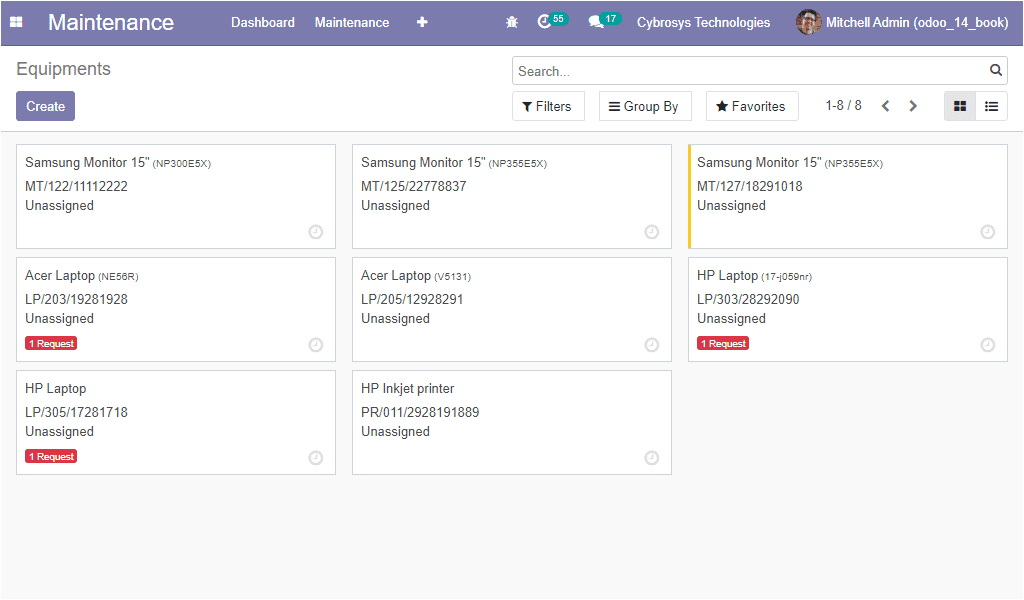Open 1 Request badge on Acer Laptop NE56R
This screenshot has width=1024, height=600.
click(x=51, y=343)
